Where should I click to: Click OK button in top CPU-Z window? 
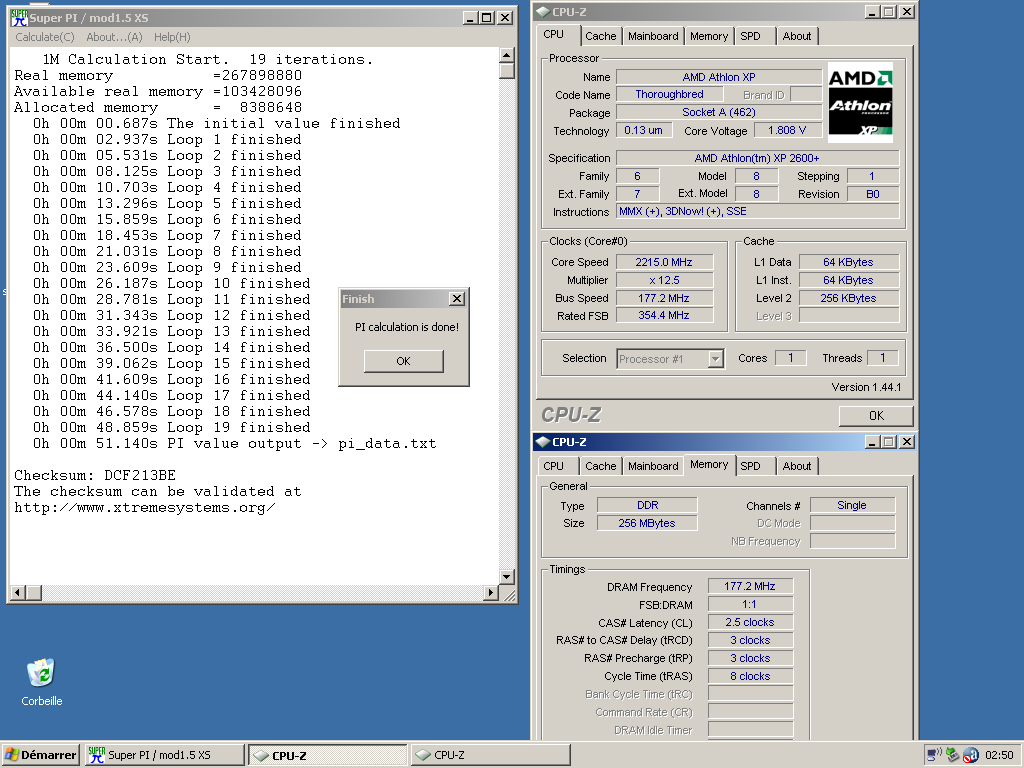876,415
